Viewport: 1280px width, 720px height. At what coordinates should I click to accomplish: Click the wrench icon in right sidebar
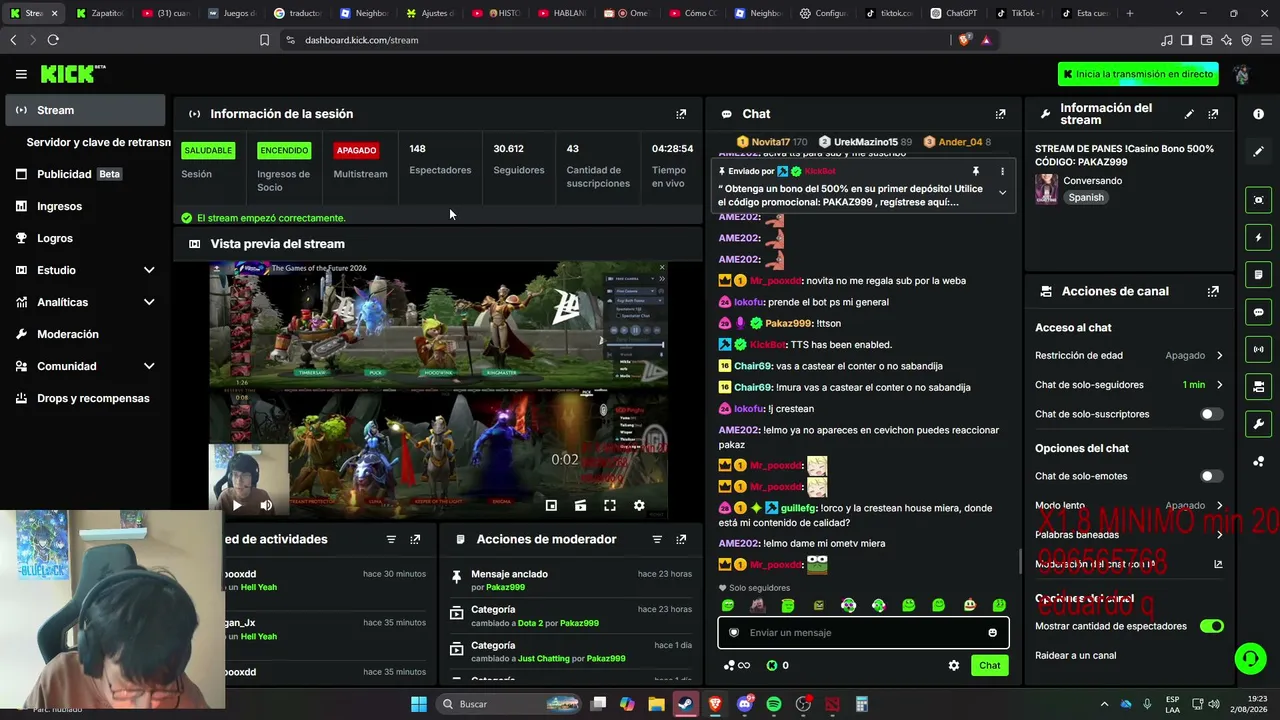point(1258,424)
